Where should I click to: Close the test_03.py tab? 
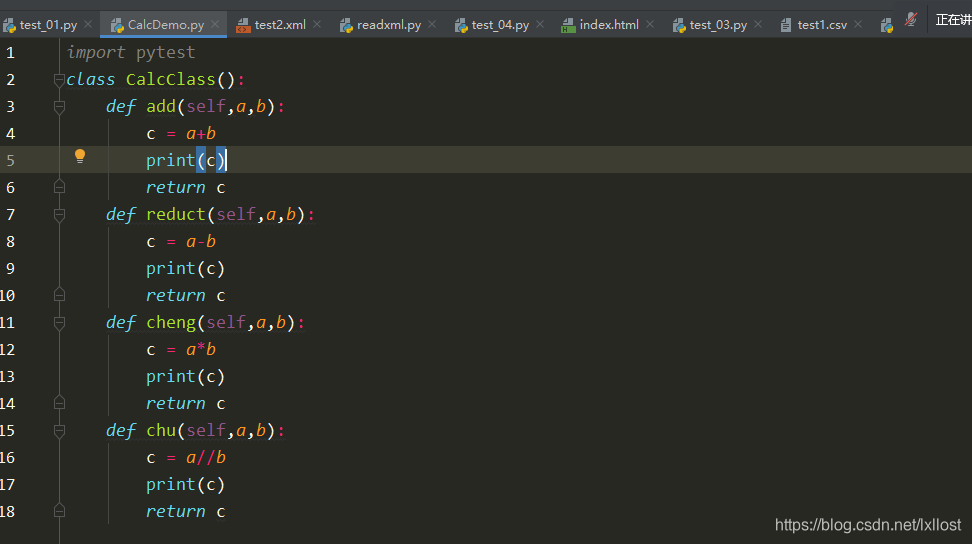(758, 24)
